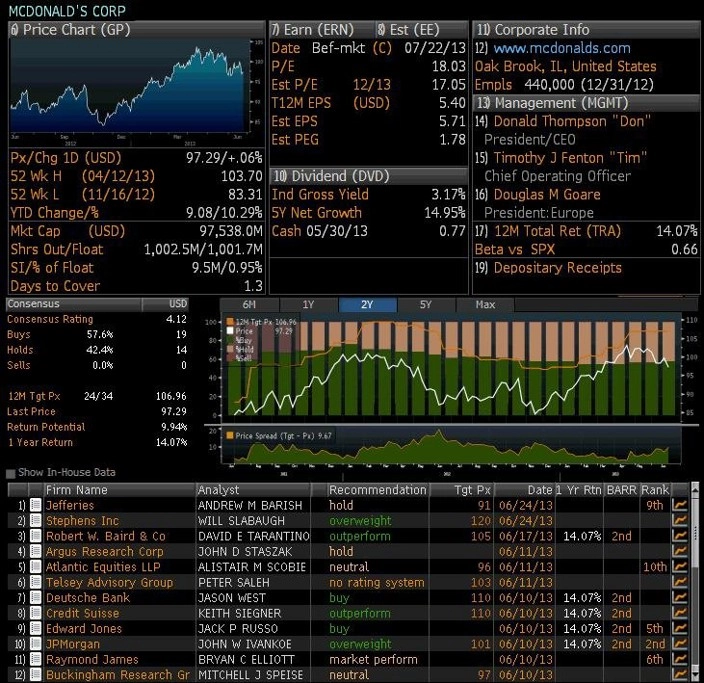Click the chart icon in Raymond James row

tap(680, 659)
